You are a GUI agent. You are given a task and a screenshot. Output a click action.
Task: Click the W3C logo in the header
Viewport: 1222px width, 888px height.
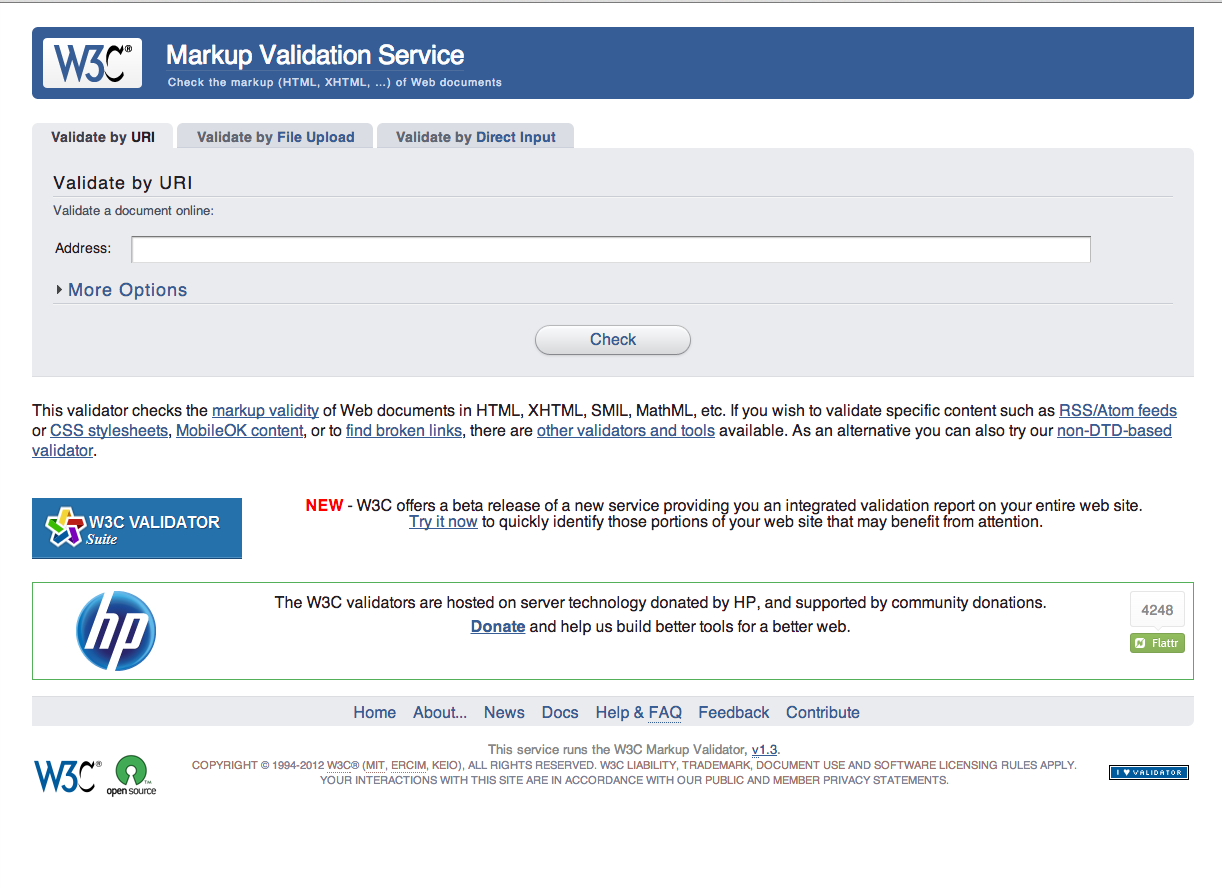coord(91,62)
